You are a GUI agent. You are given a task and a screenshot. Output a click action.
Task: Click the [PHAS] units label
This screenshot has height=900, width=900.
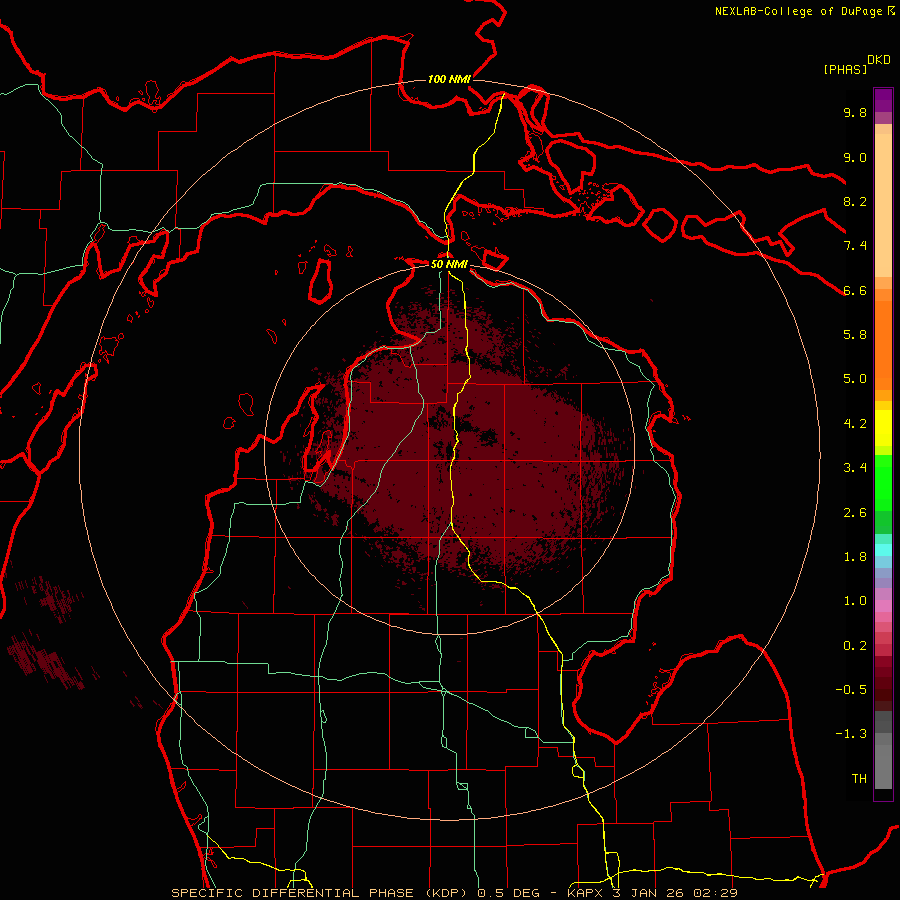coord(845,69)
